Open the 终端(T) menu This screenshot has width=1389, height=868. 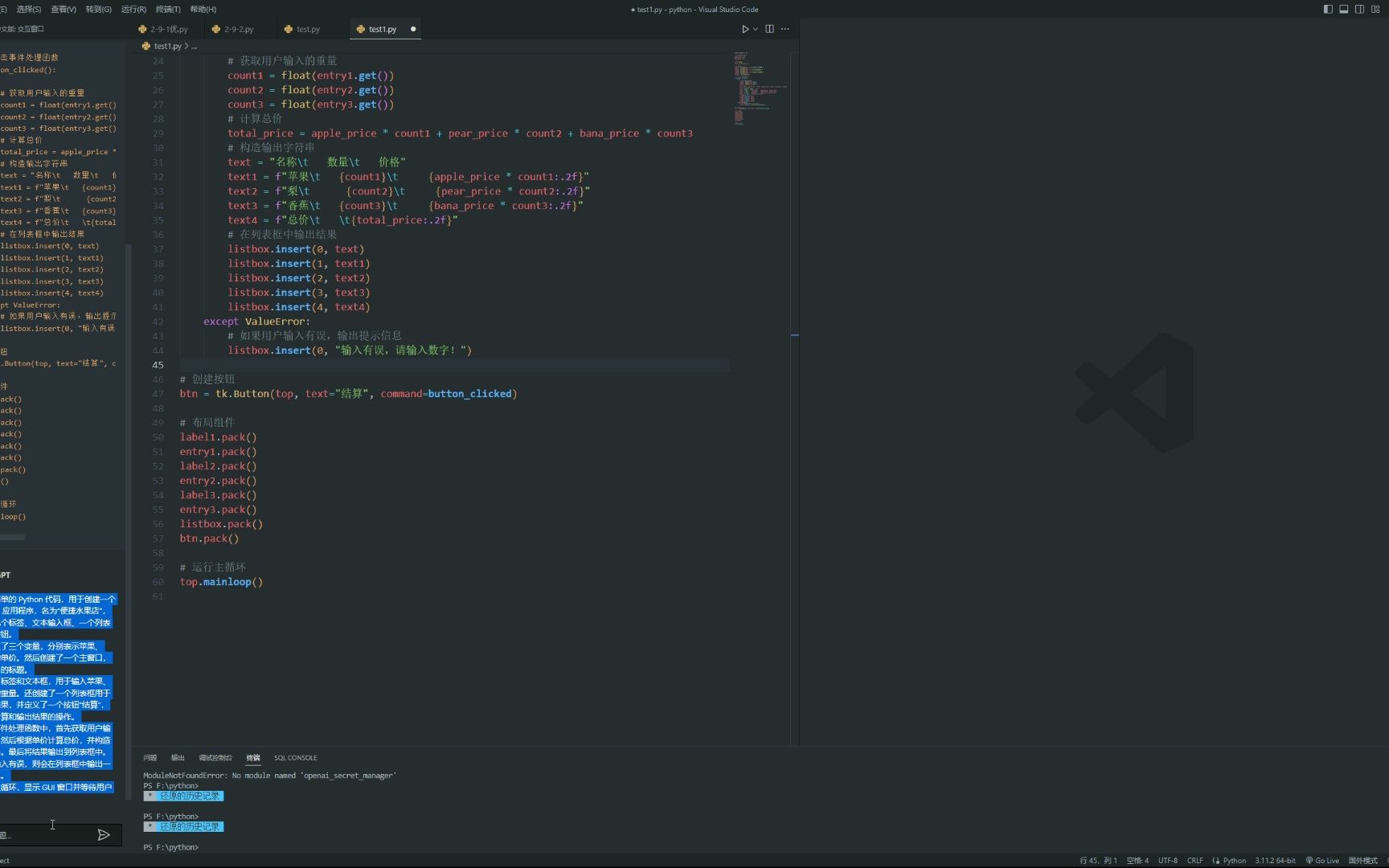tap(168, 9)
